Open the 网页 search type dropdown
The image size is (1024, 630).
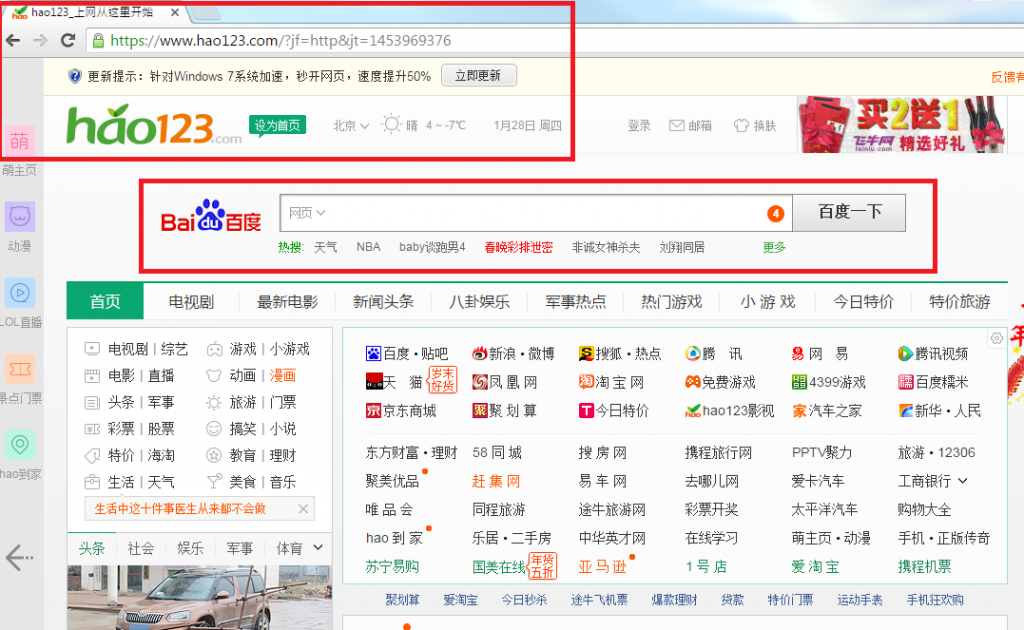coord(308,213)
